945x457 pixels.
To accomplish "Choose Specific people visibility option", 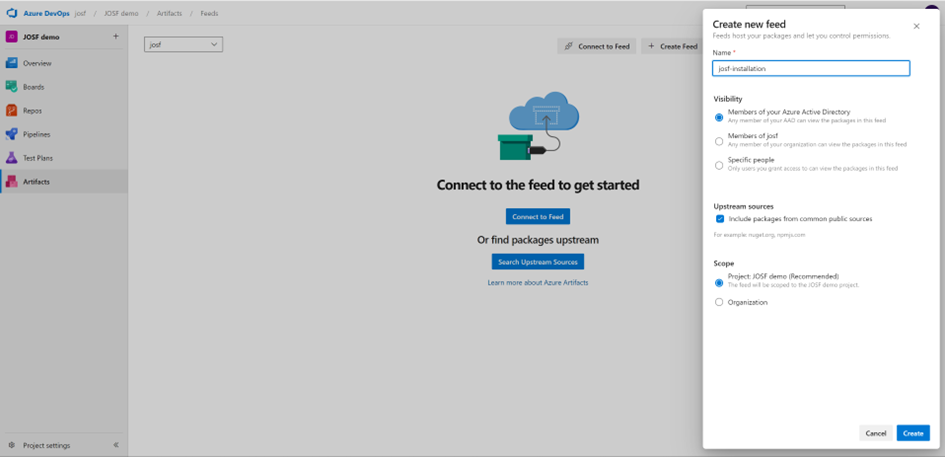I will pos(719,165).
